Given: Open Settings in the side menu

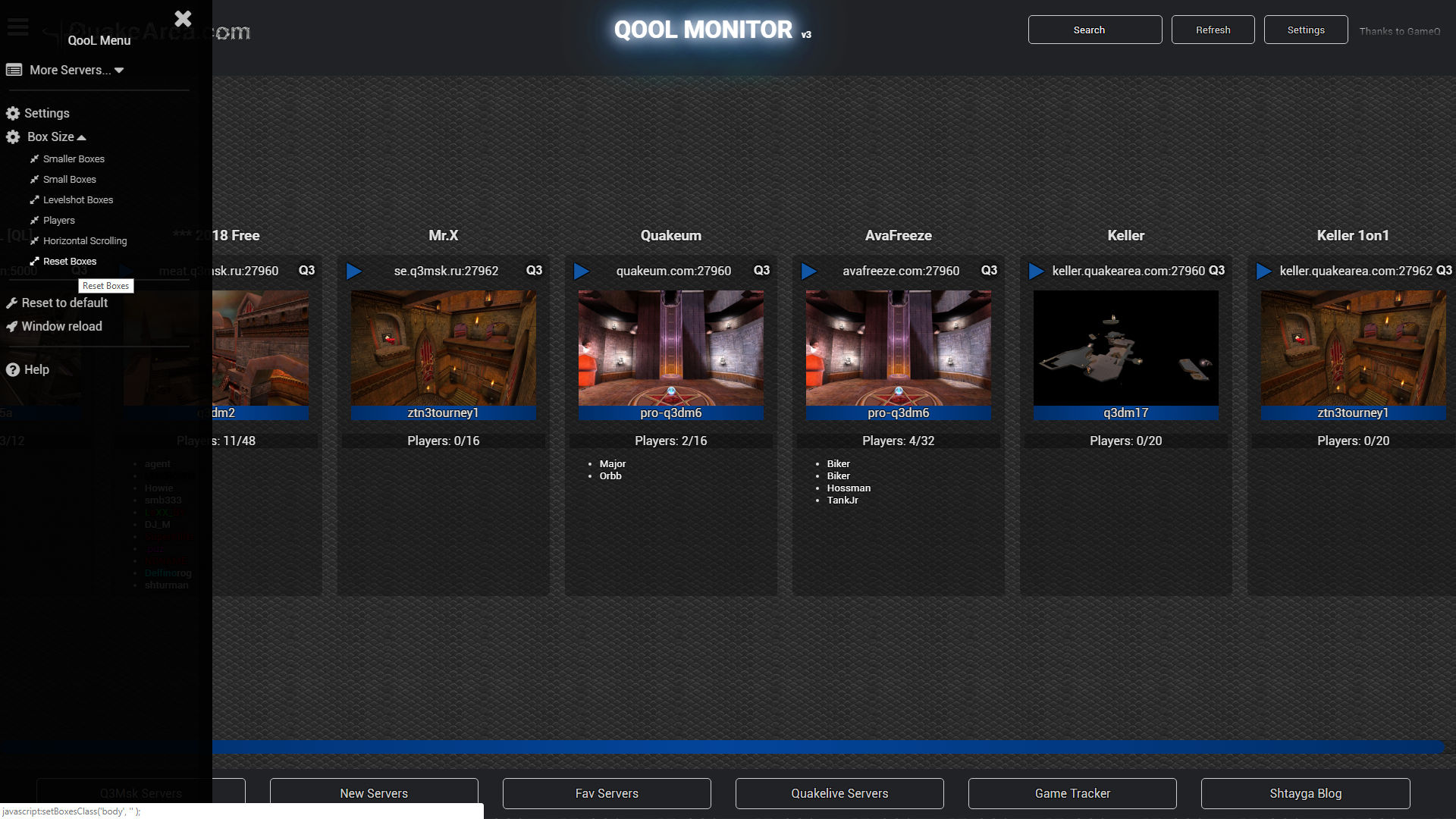Looking at the screenshot, I should [46, 113].
